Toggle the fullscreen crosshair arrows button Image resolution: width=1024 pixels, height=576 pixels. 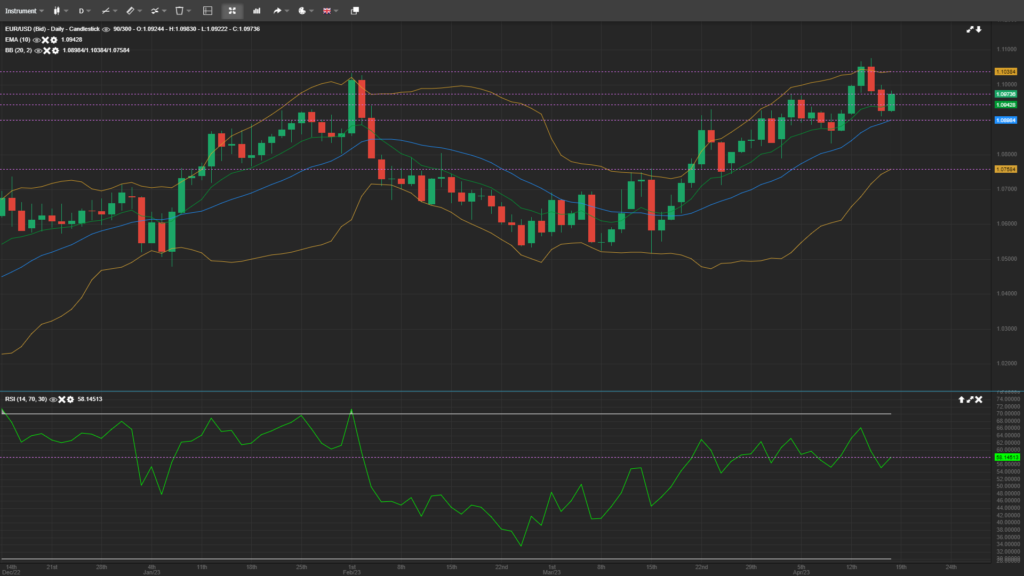232,10
